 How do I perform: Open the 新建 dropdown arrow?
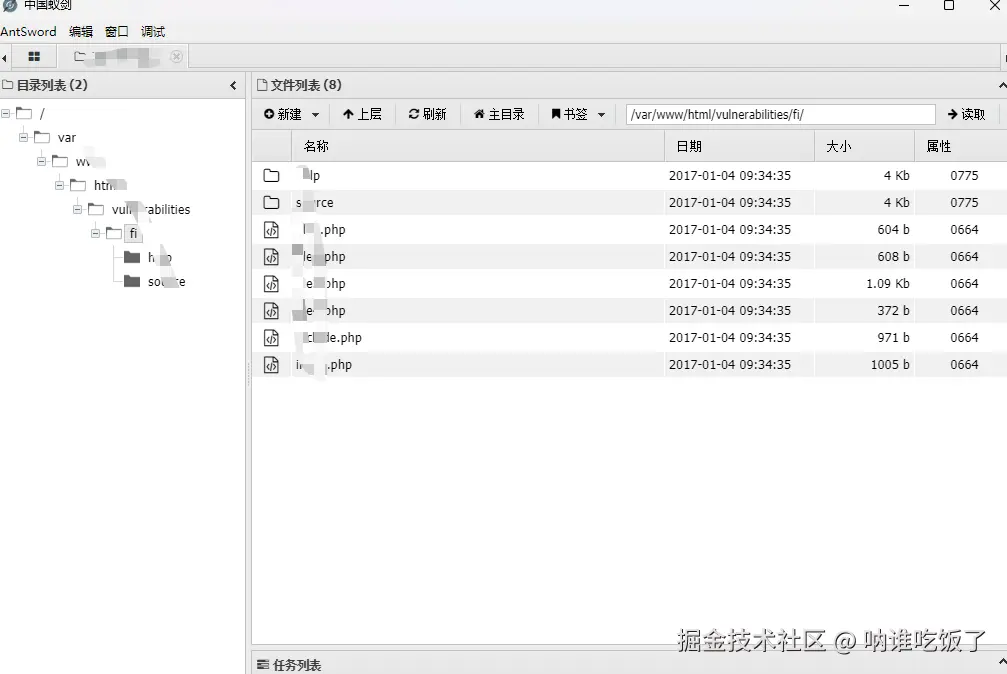[x=315, y=115]
